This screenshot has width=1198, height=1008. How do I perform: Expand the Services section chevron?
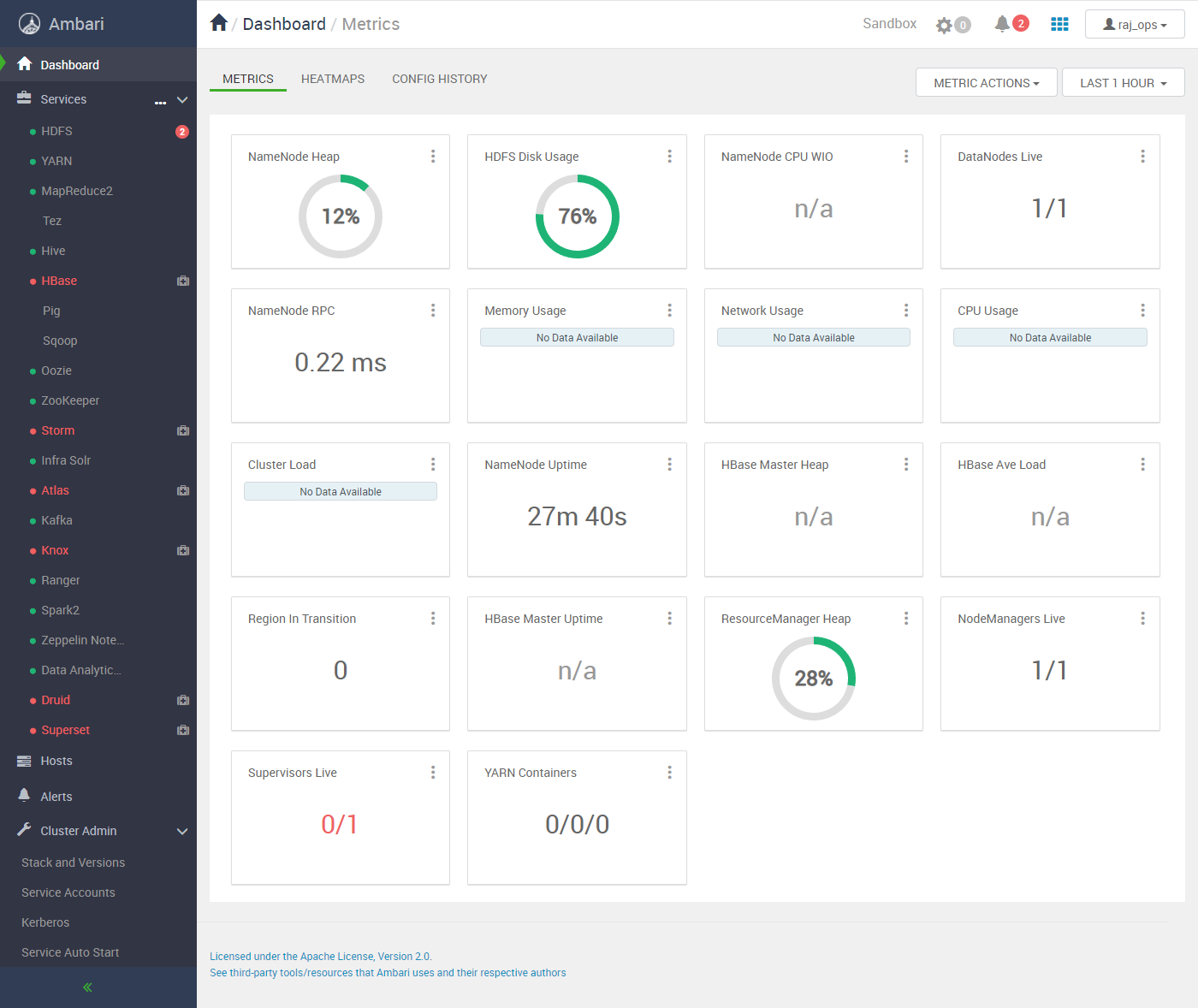(x=182, y=100)
